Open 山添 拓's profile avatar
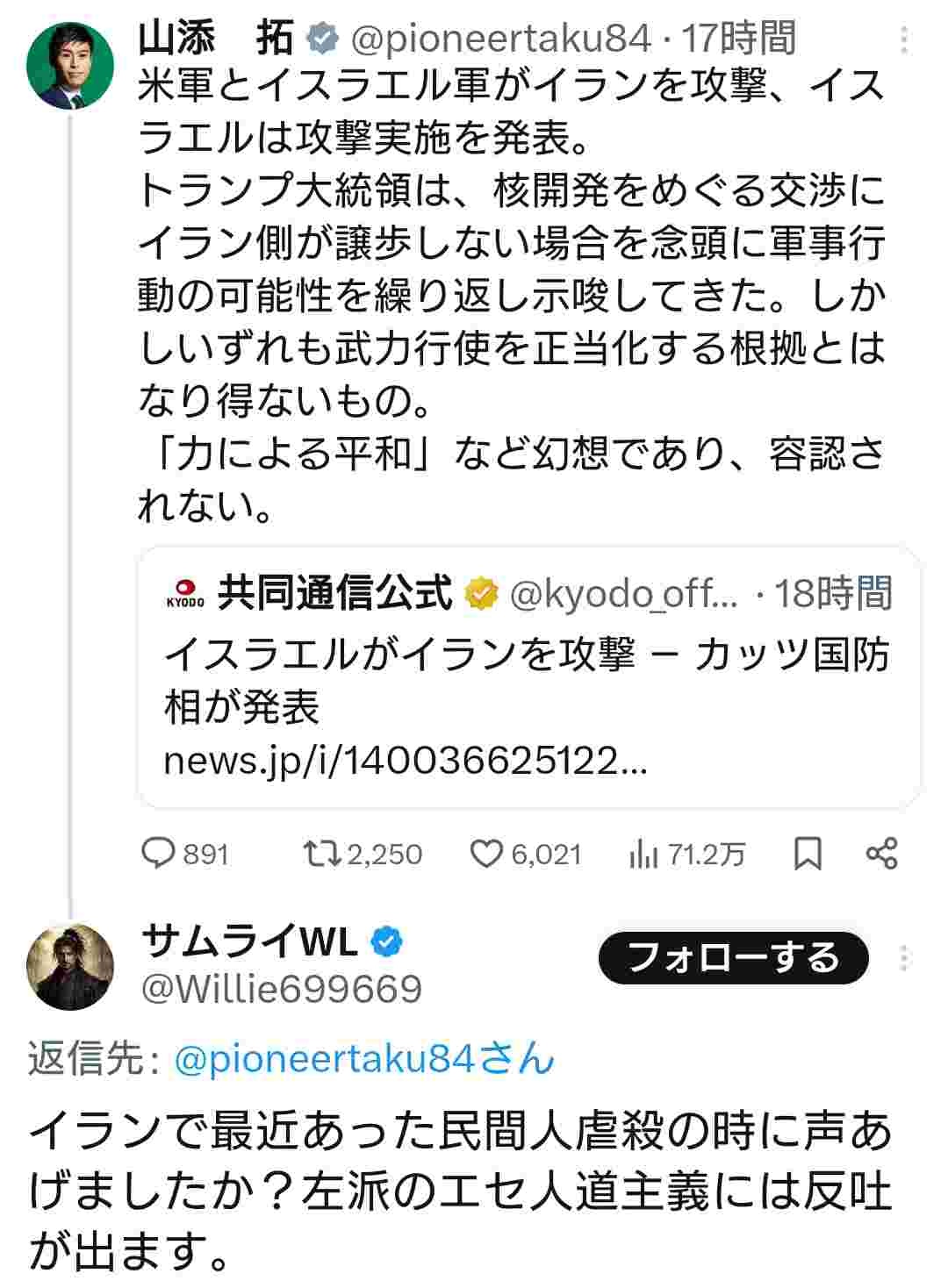 coord(71,66)
